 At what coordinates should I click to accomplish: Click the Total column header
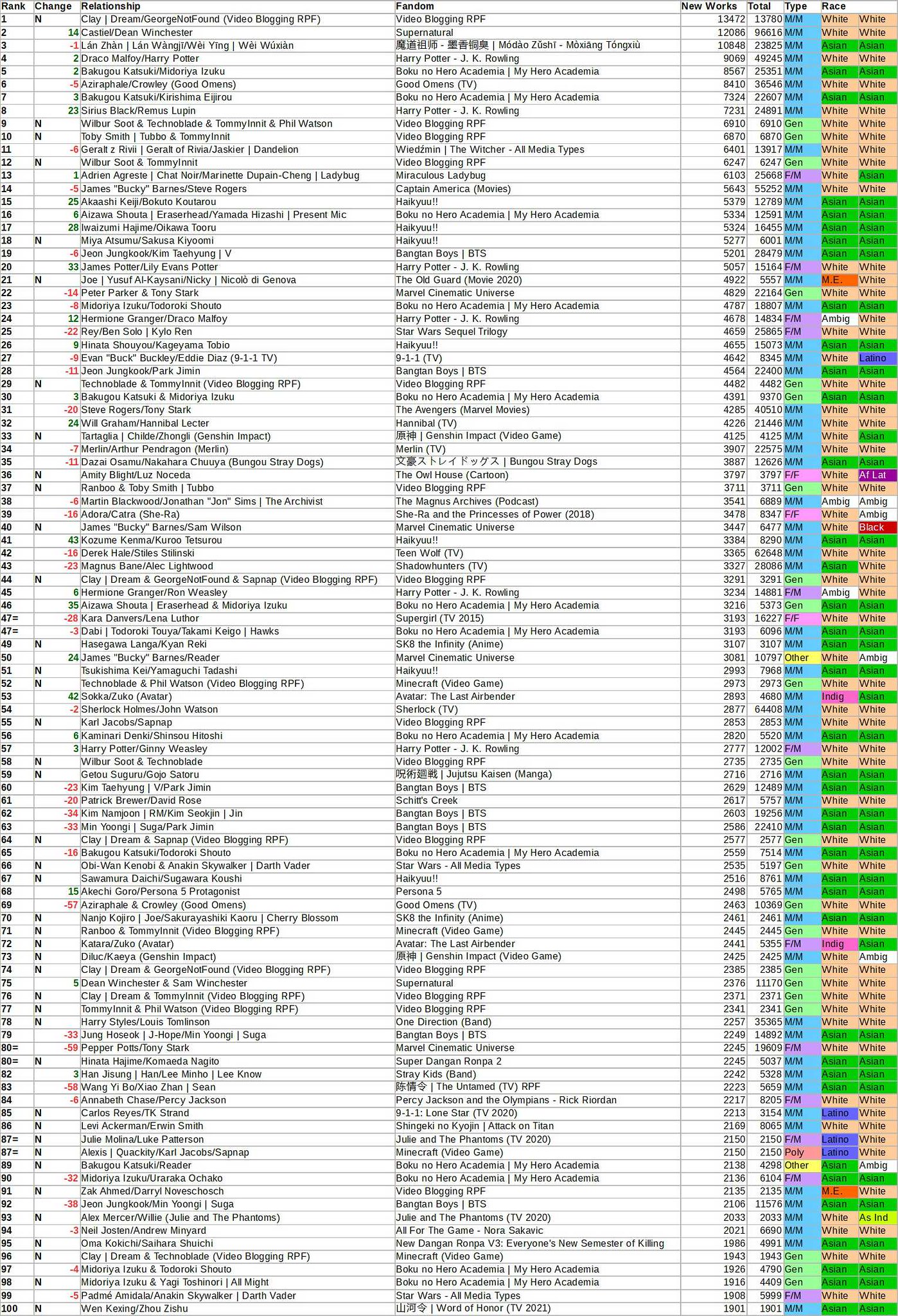coord(764,6)
